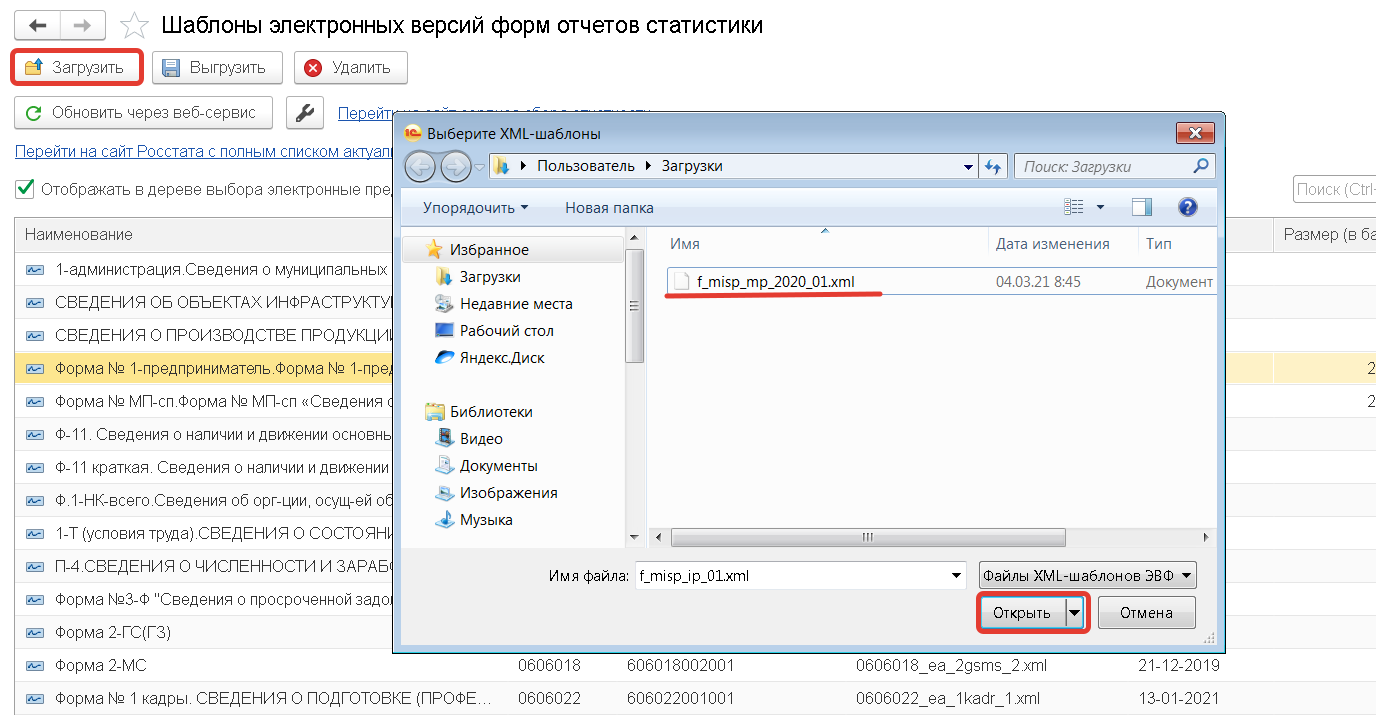Click the favorites star next to title
This screenshot has height=715, width=1376.
pos(134,26)
